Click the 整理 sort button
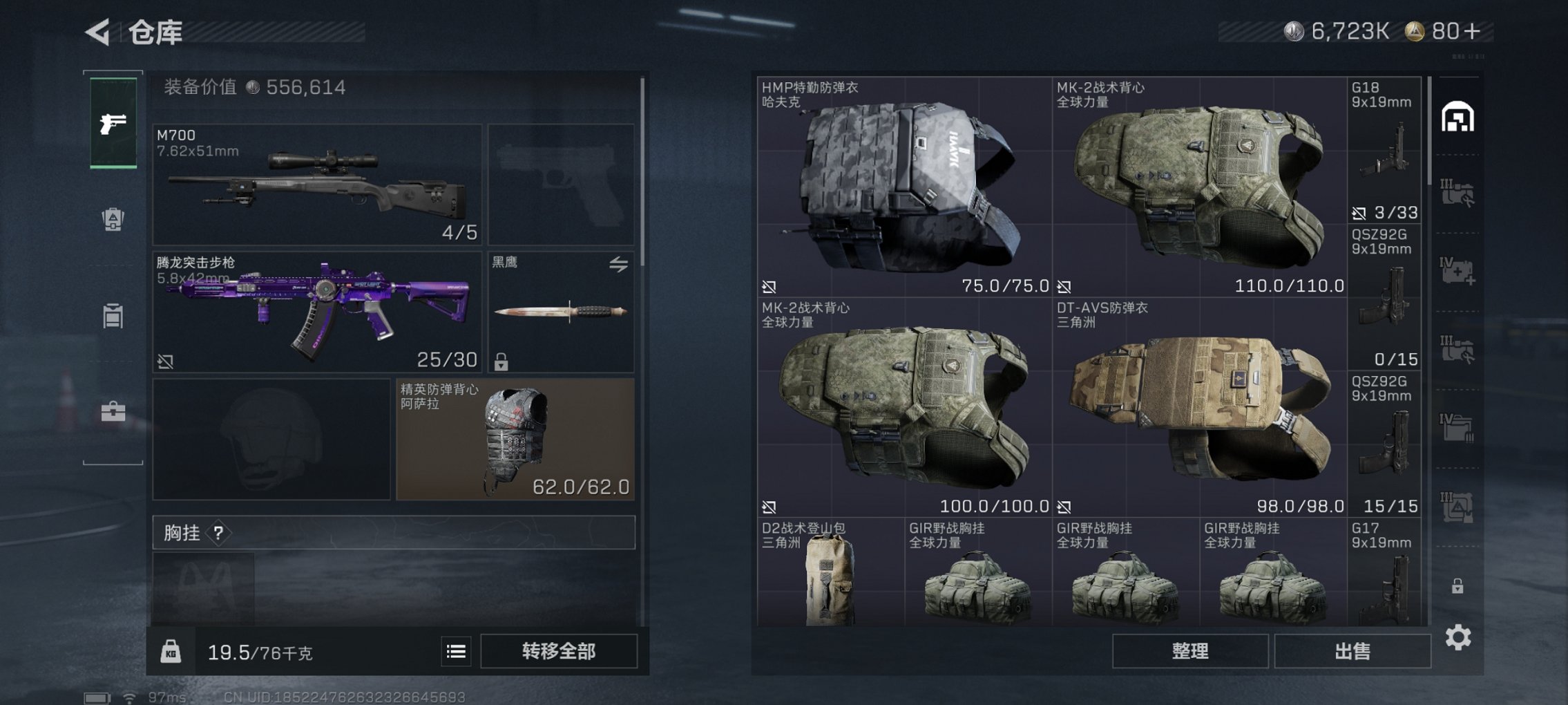The height and width of the screenshot is (705, 1568). click(1190, 650)
